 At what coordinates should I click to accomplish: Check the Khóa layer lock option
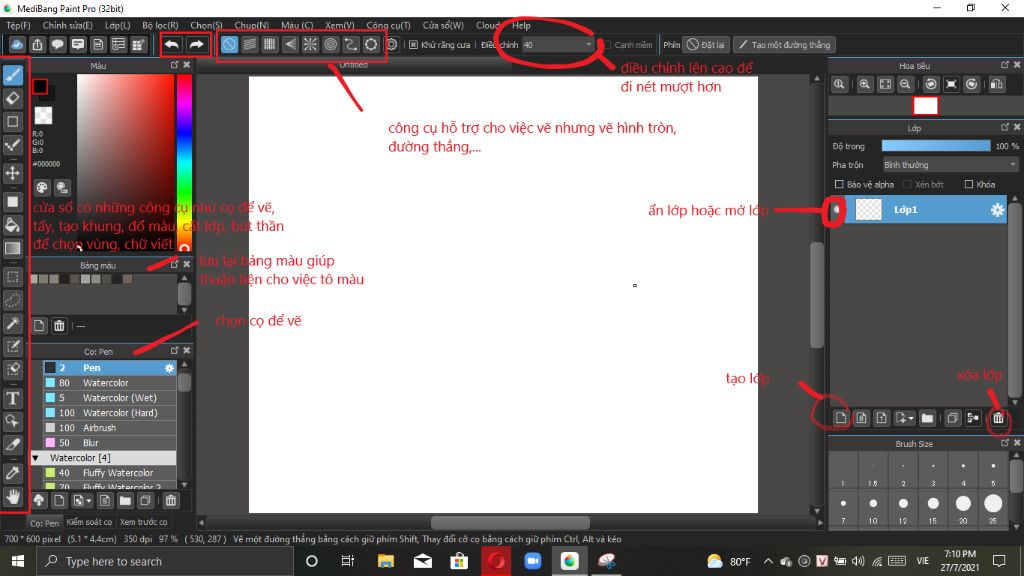968,184
